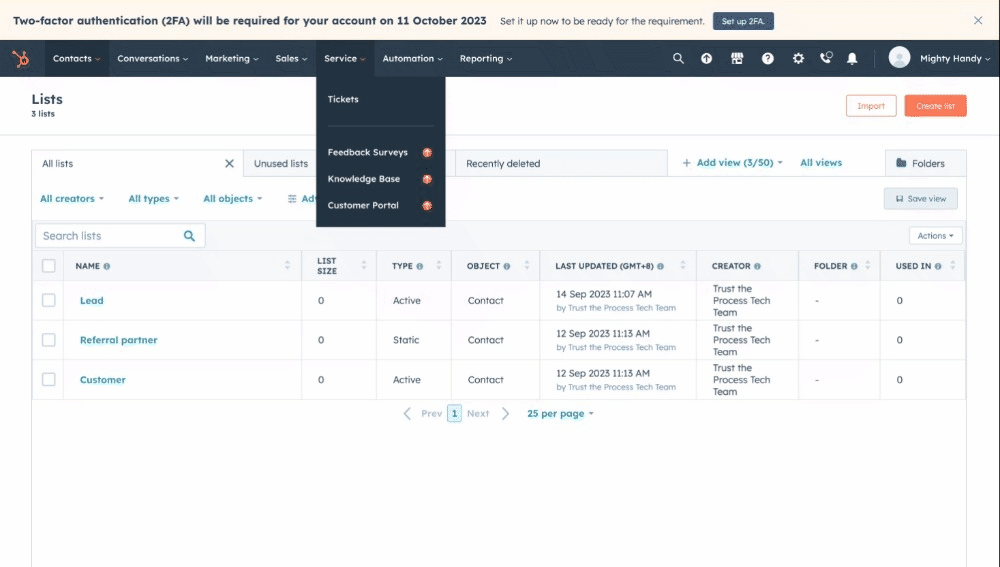
Task: Open the settings gear icon
Action: [798, 59]
